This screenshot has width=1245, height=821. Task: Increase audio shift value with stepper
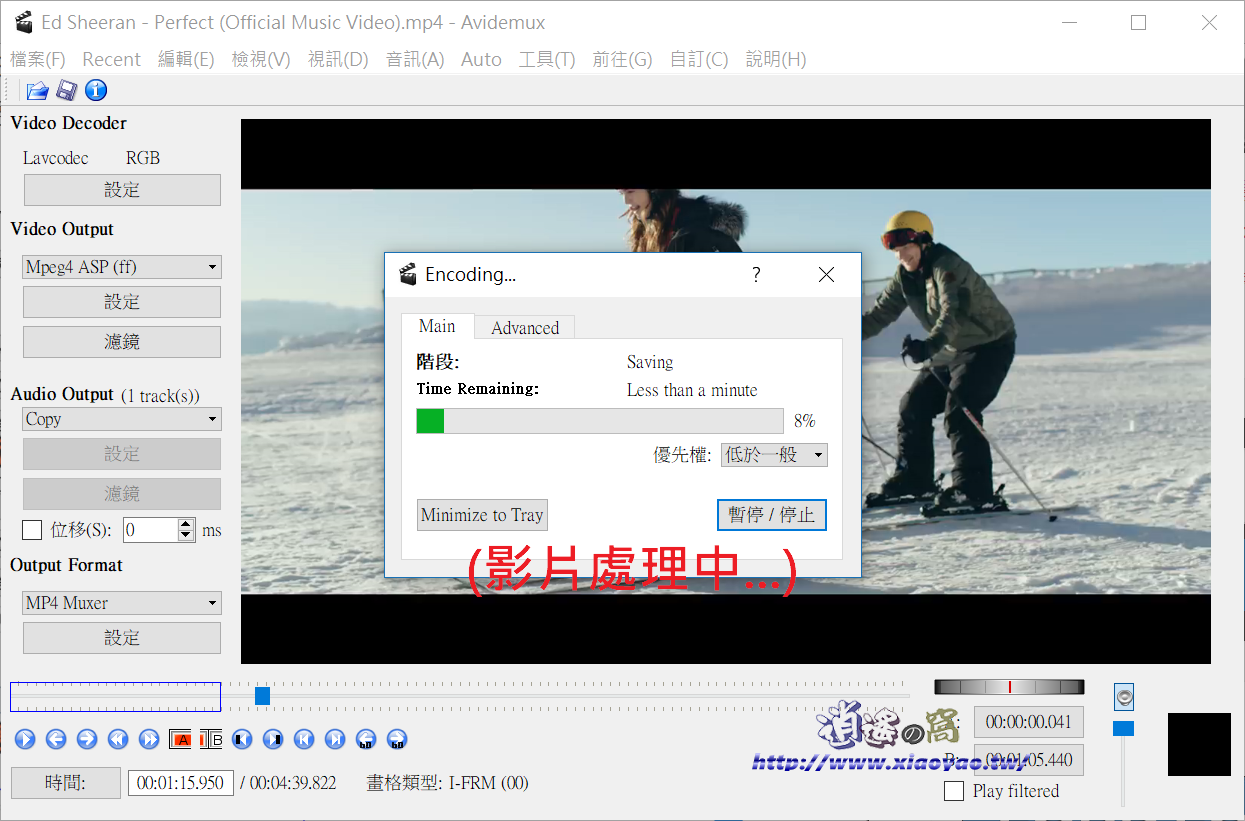186,524
